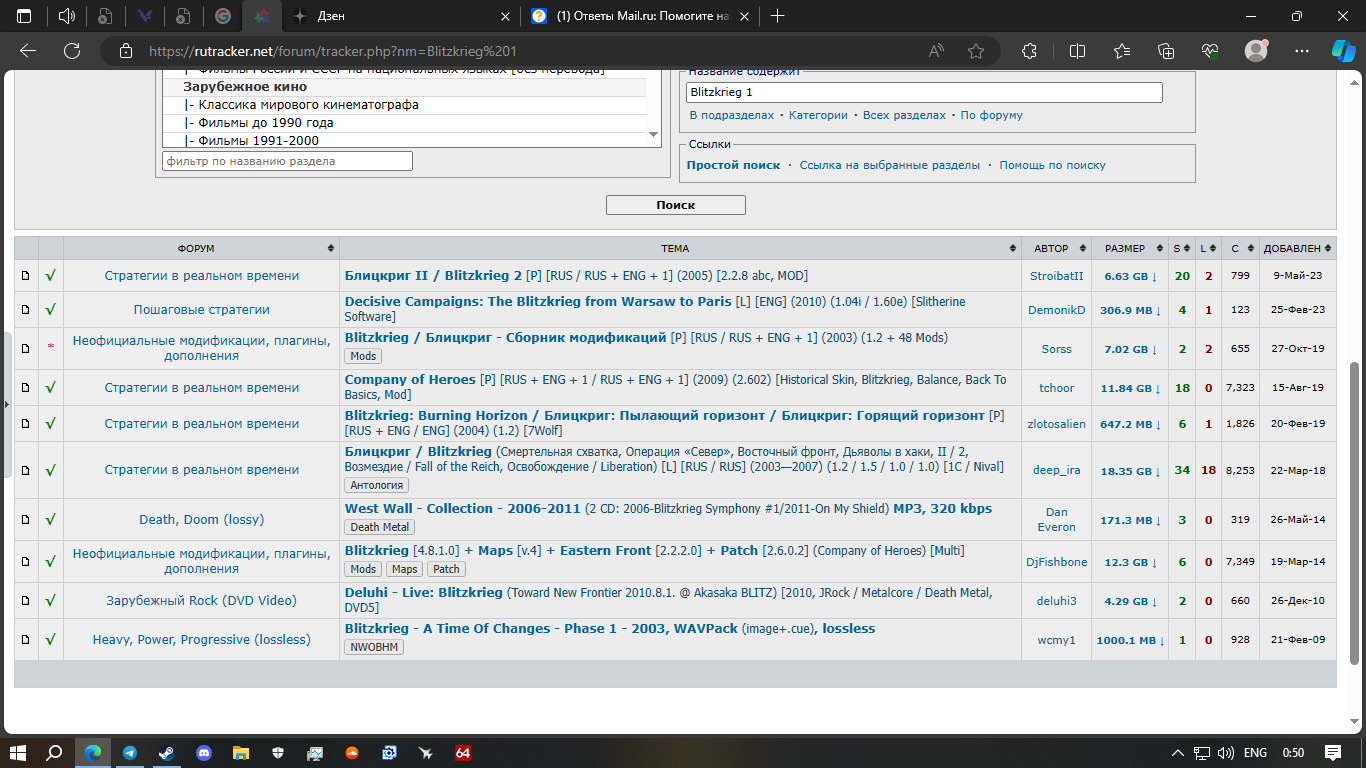Image resolution: width=1366 pixels, height=768 pixels.
Task: Click the Всех разделах link
Action: click(x=904, y=115)
